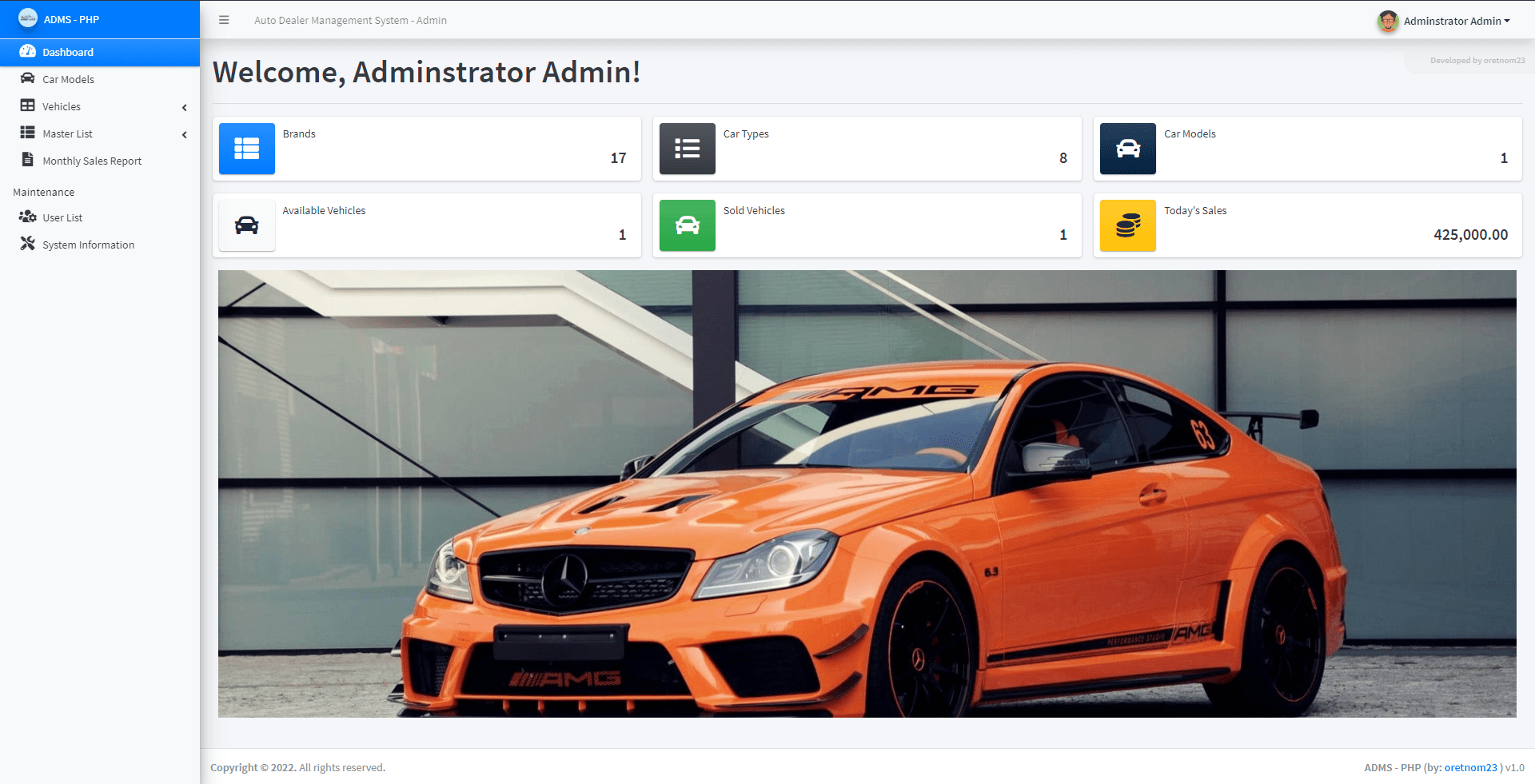Image resolution: width=1535 pixels, height=784 pixels.
Task: Expand the Master List submenu chevron
Action: [x=185, y=134]
